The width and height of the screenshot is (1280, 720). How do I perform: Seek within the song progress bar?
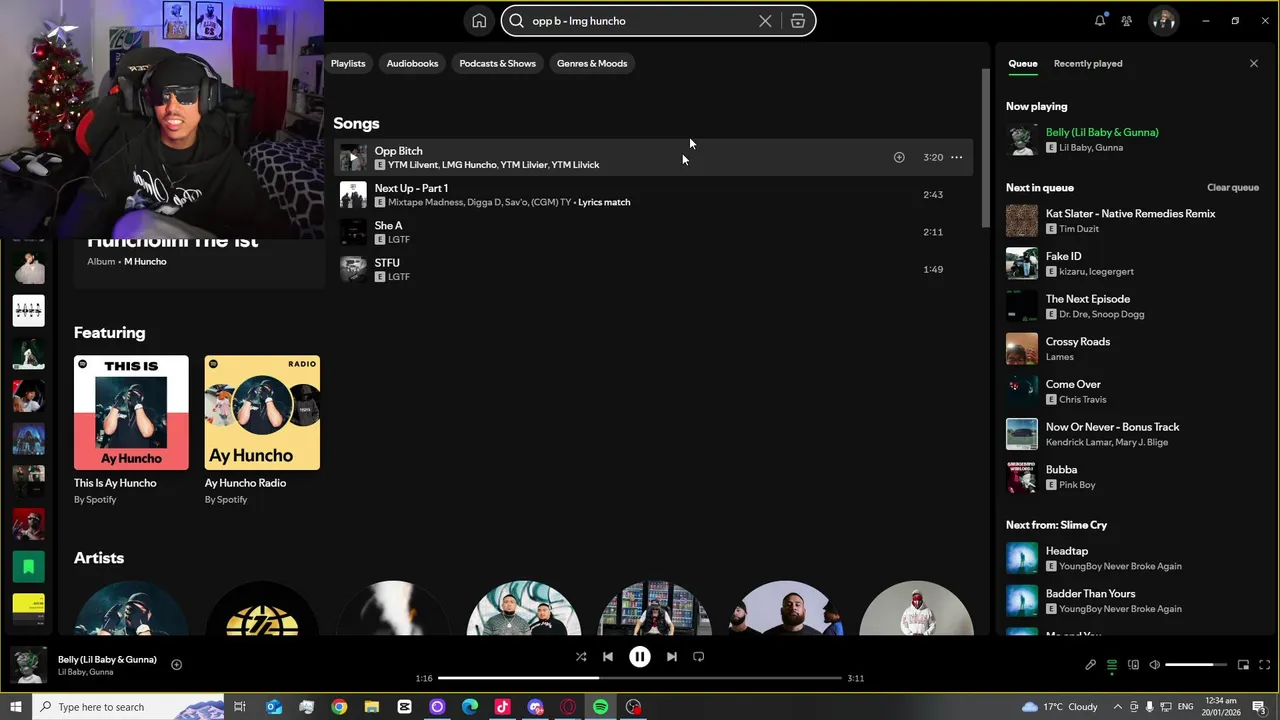[640, 678]
